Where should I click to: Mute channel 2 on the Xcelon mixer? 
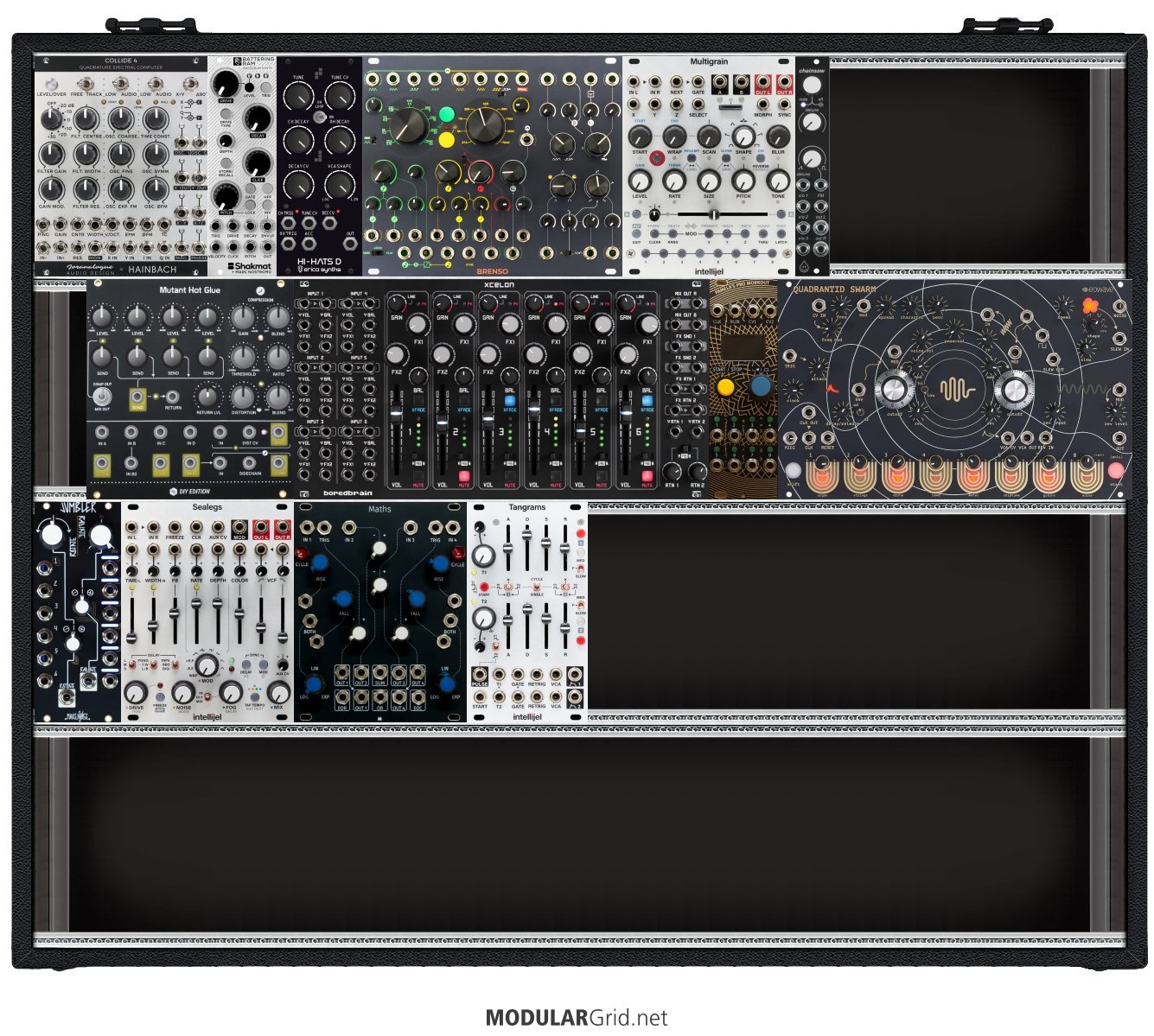click(x=463, y=476)
